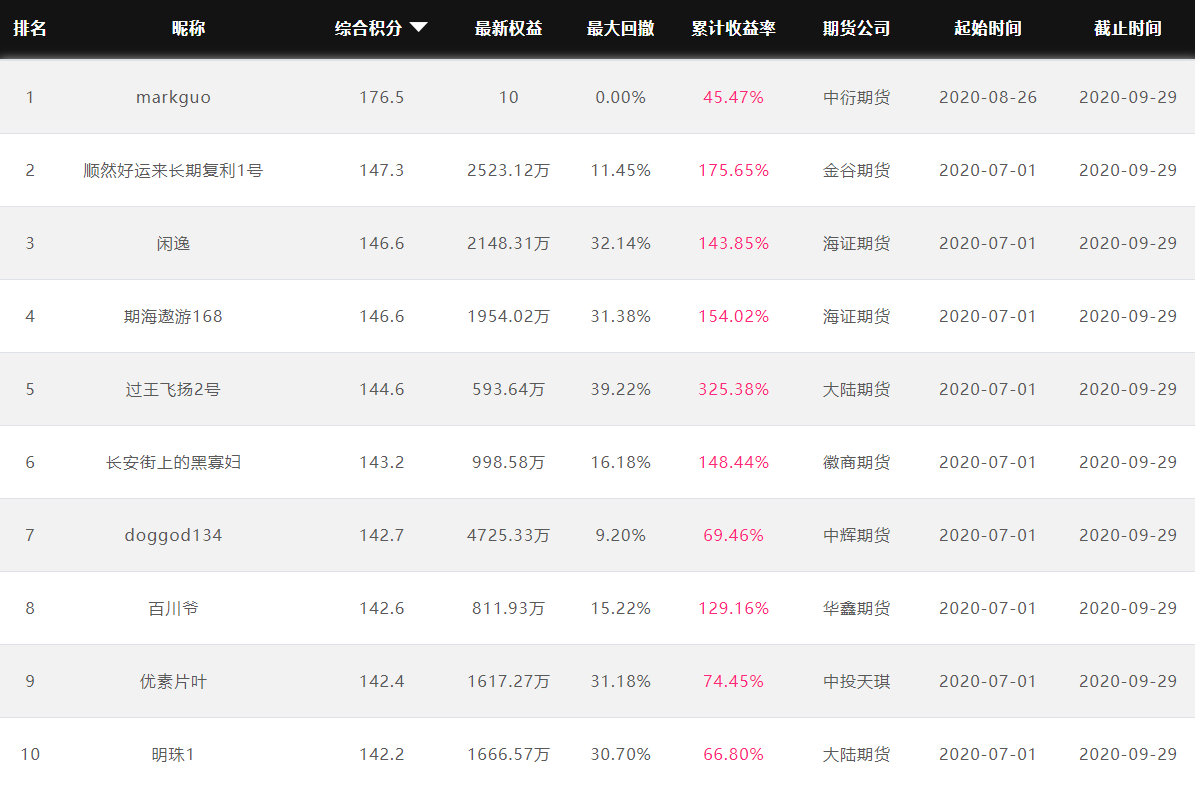Screen dimensions: 1195x785
Task: Click equity value 593.64万
Action: pos(508,389)
